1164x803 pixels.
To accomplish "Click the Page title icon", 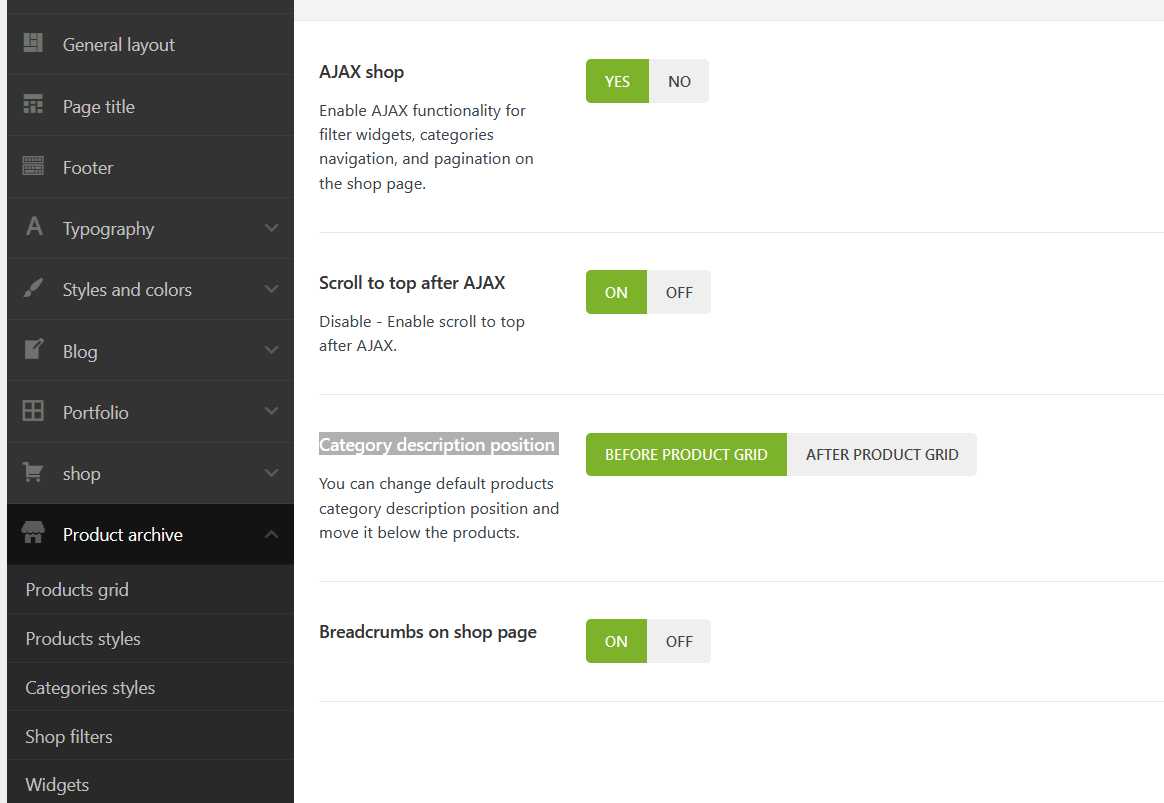I will click(33, 105).
